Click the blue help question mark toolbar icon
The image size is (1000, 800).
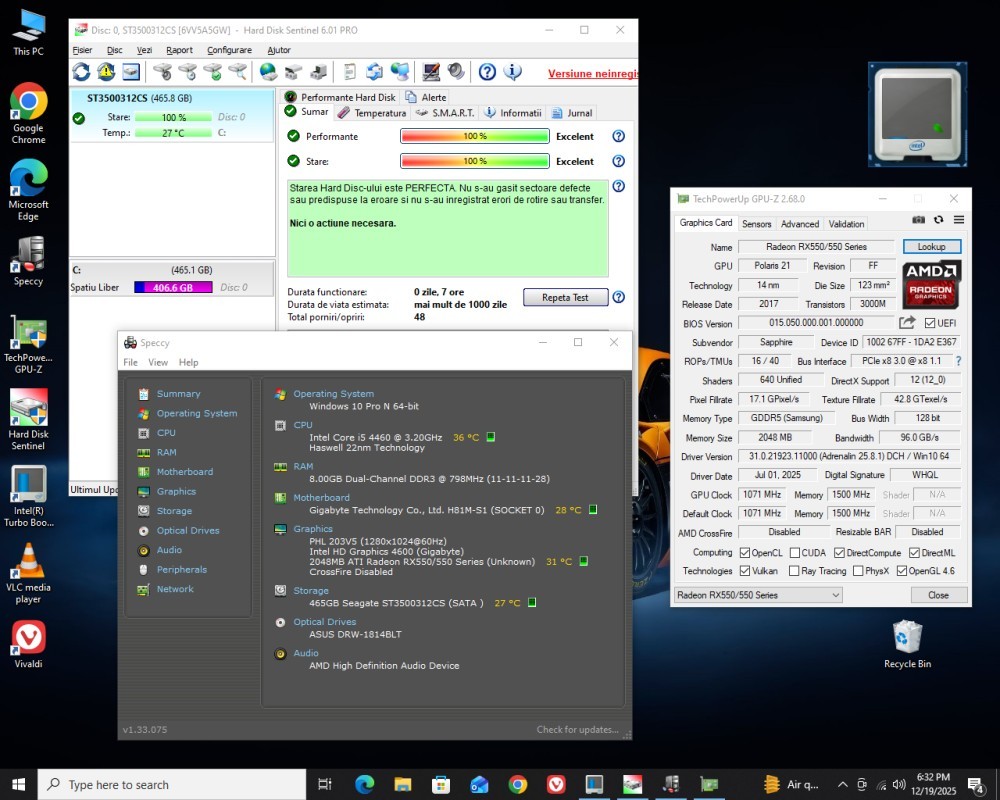pyautogui.click(x=487, y=72)
